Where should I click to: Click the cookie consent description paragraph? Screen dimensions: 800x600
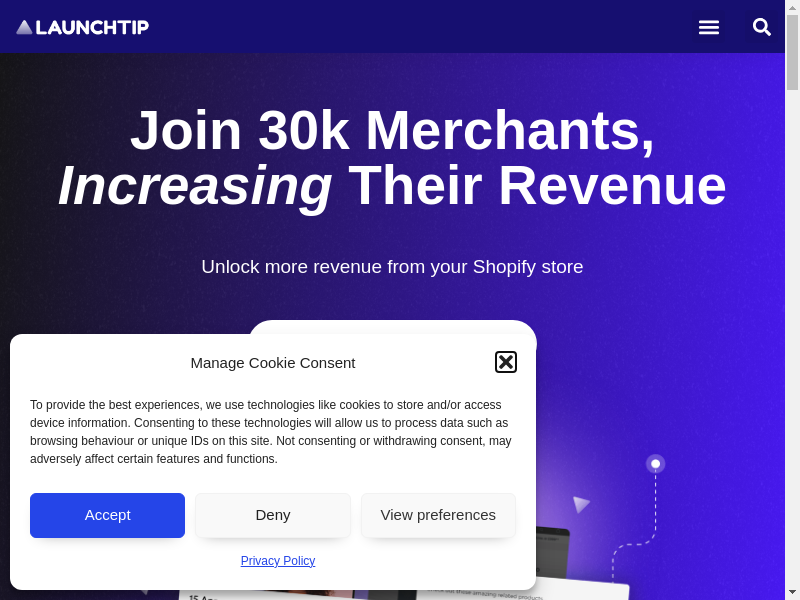coord(272,431)
